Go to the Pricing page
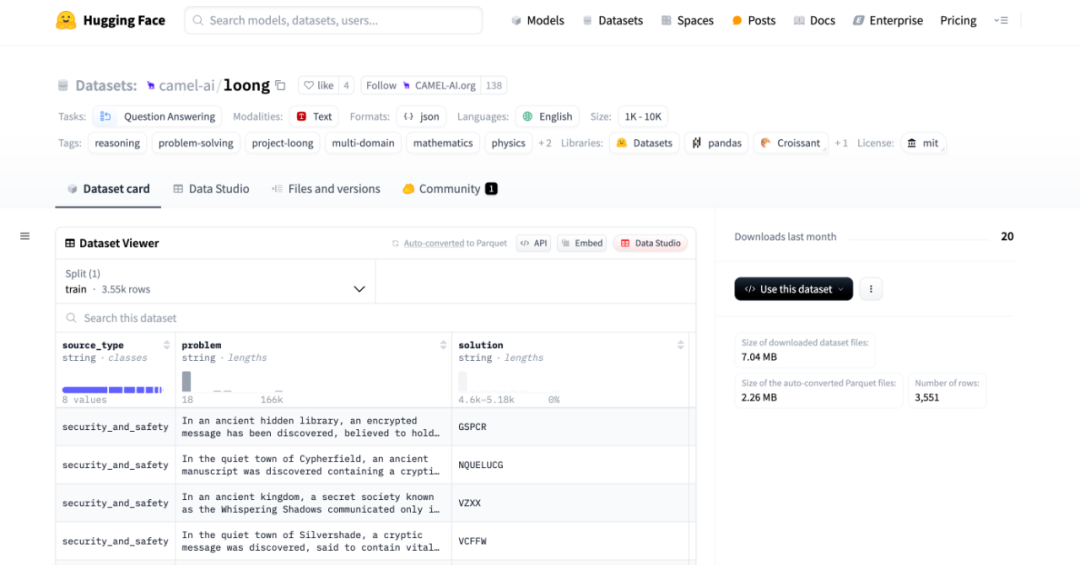 [x=958, y=21]
